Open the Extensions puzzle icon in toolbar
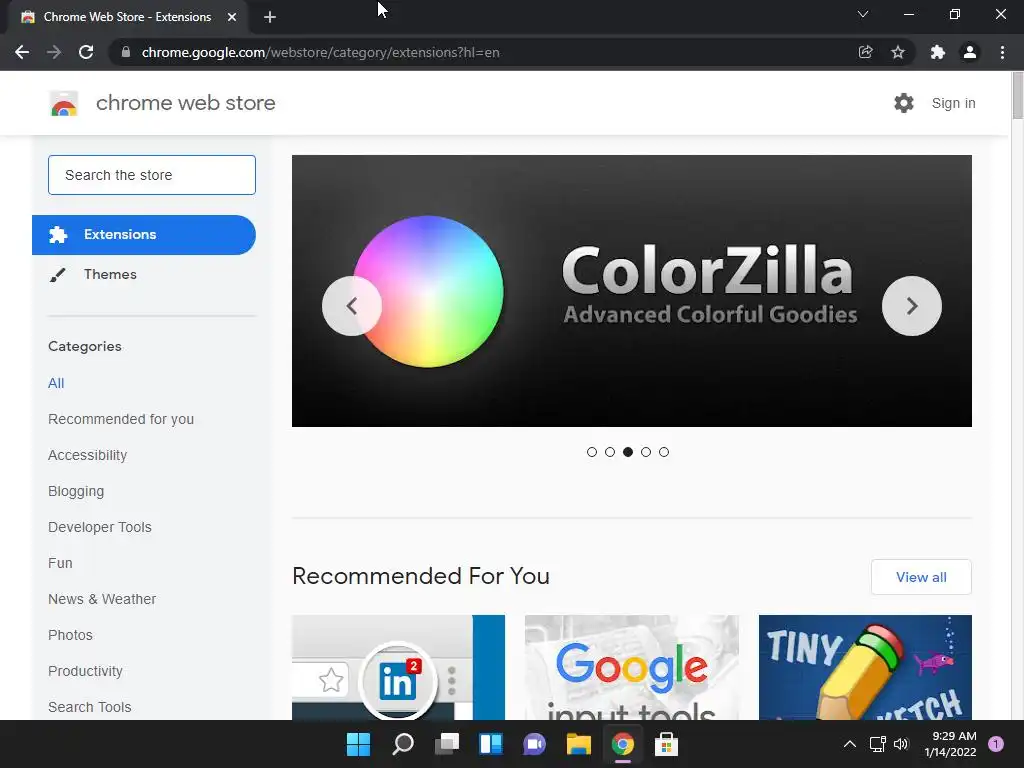1024x768 pixels. pyautogui.click(x=938, y=52)
